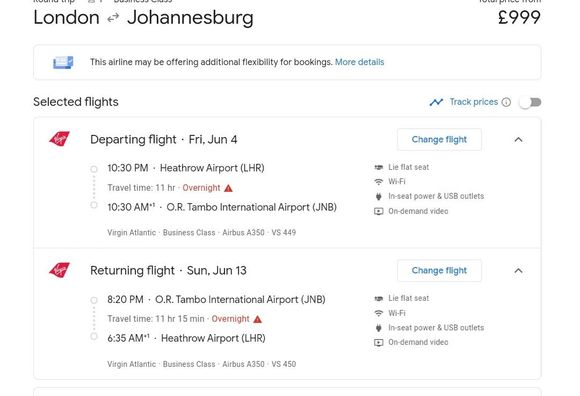This screenshot has width=580, height=396.
Task: Click the departing flight Wi-Fi icon
Action: (378, 182)
